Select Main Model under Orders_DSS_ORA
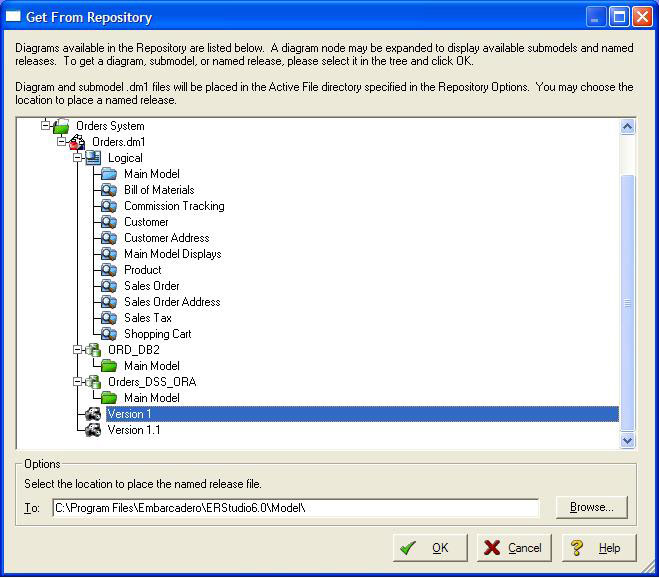The height and width of the screenshot is (578, 659). tap(152, 398)
